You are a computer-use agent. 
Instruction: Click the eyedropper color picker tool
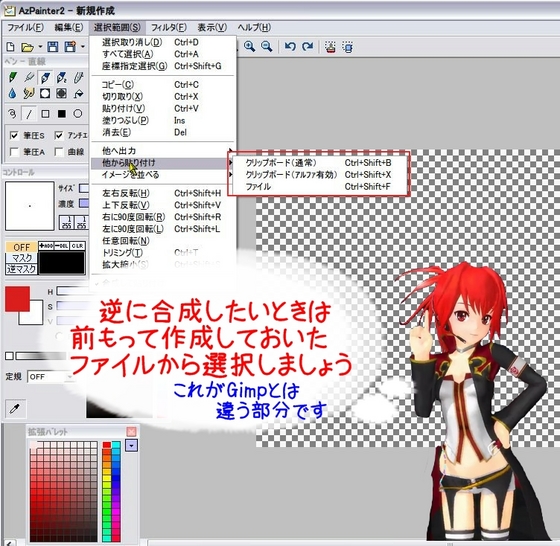click(x=15, y=409)
